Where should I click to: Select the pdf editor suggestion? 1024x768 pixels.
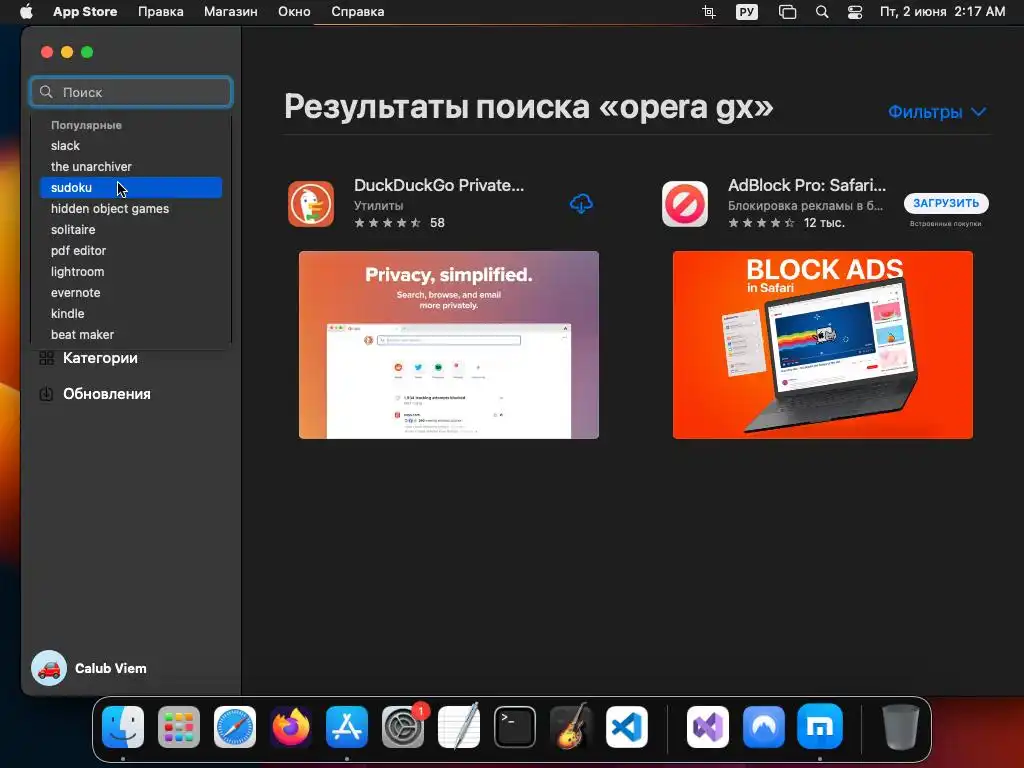(131, 250)
